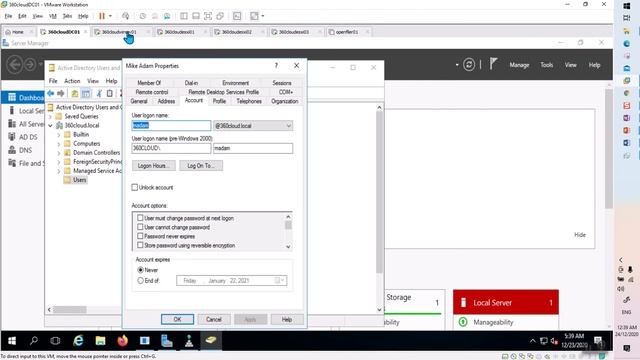Screen dimensions: 640x360
Task: Open the VMware console view icon
Action: (x=237, y=16)
